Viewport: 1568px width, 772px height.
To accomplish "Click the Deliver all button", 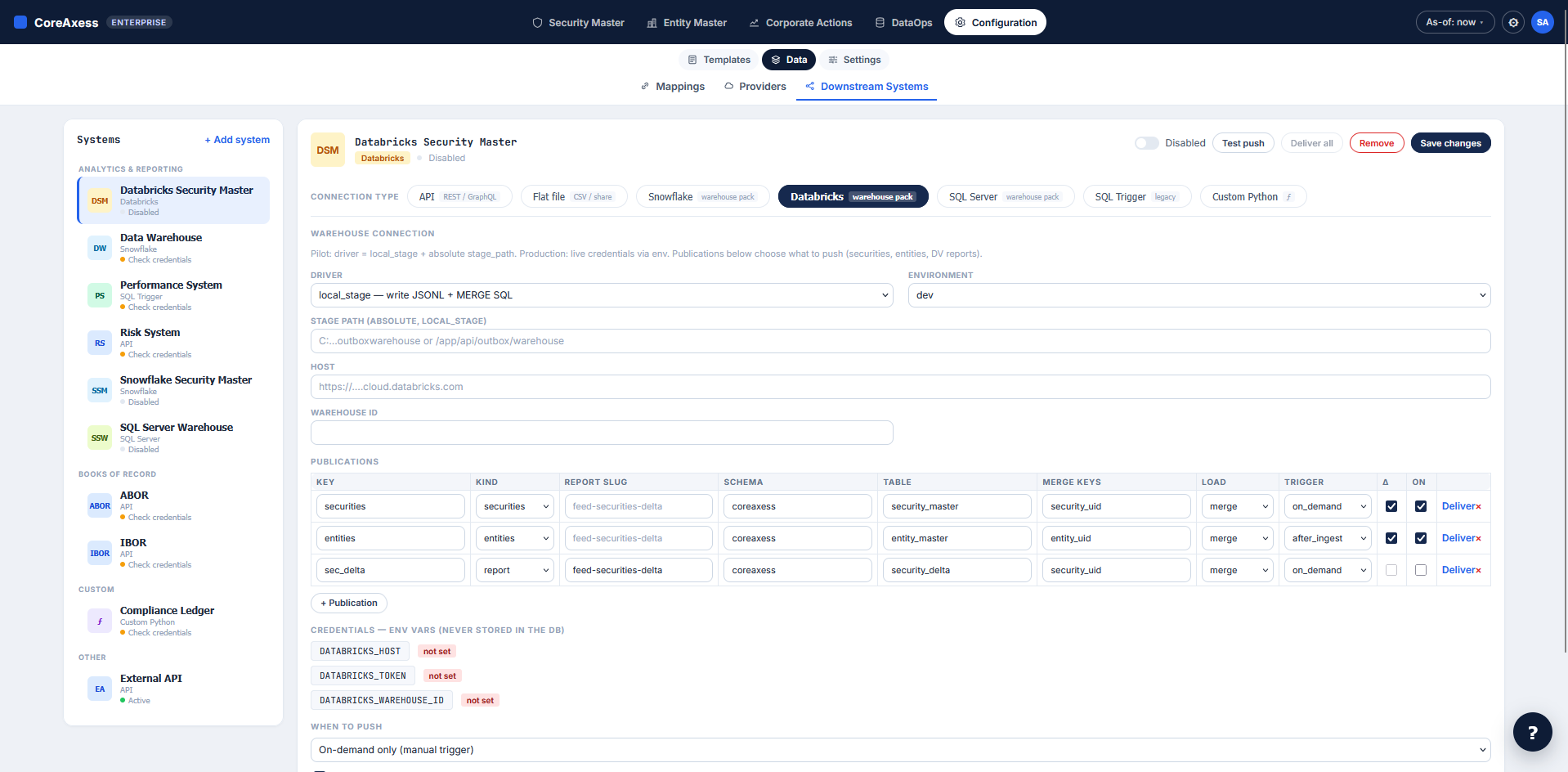I will coord(1311,143).
